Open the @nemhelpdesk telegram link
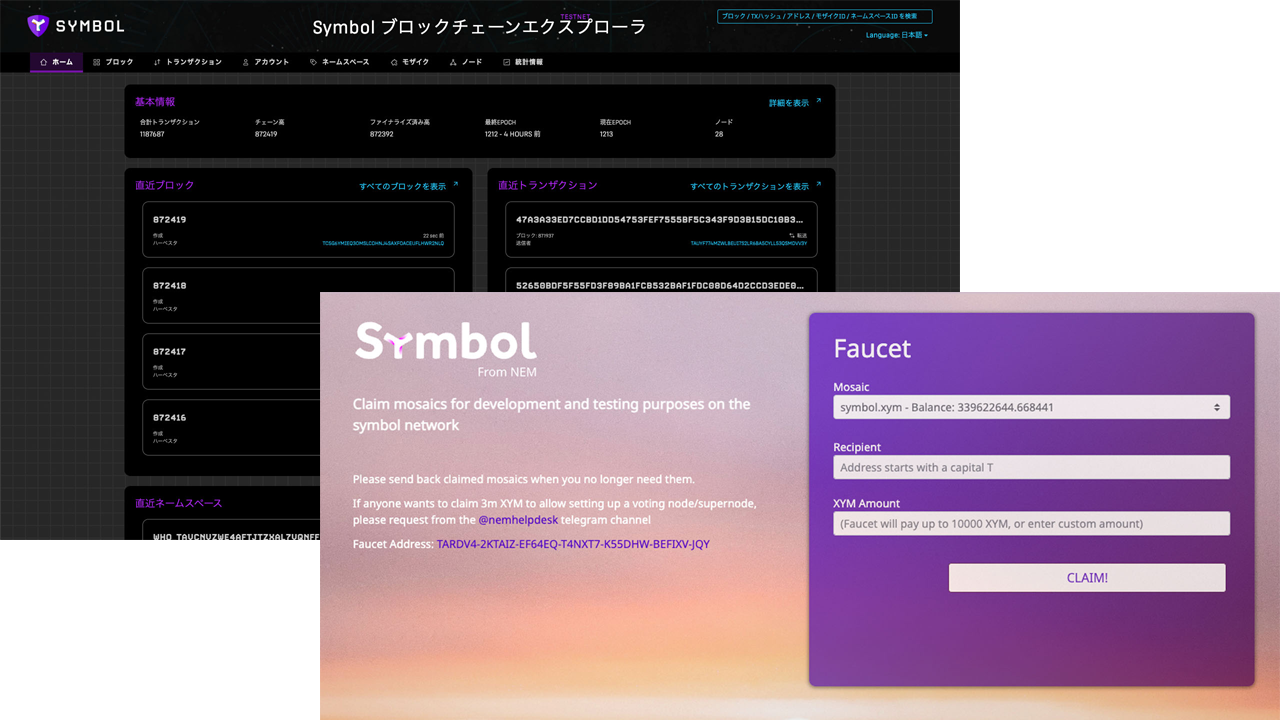Image resolution: width=1280 pixels, height=720 pixels. point(519,520)
